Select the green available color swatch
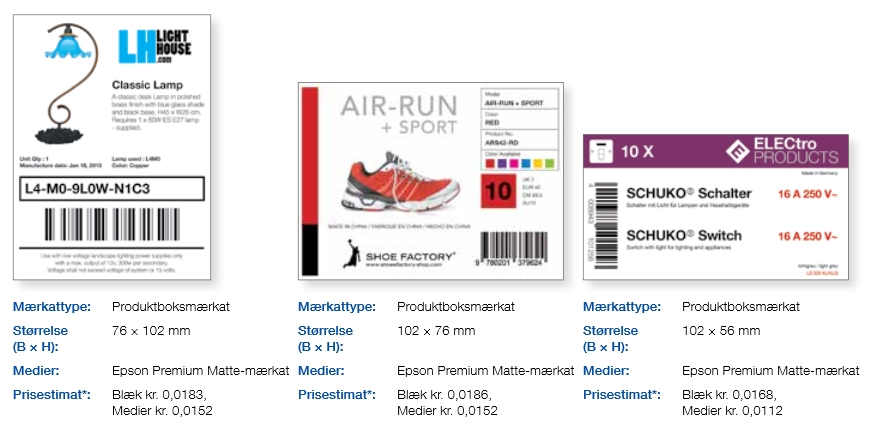 click(549, 163)
